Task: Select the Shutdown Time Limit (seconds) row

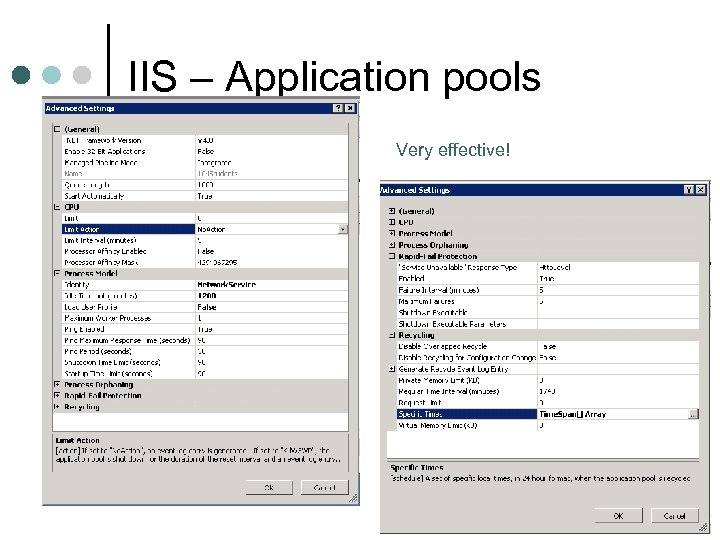Action: tap(205, 362)
